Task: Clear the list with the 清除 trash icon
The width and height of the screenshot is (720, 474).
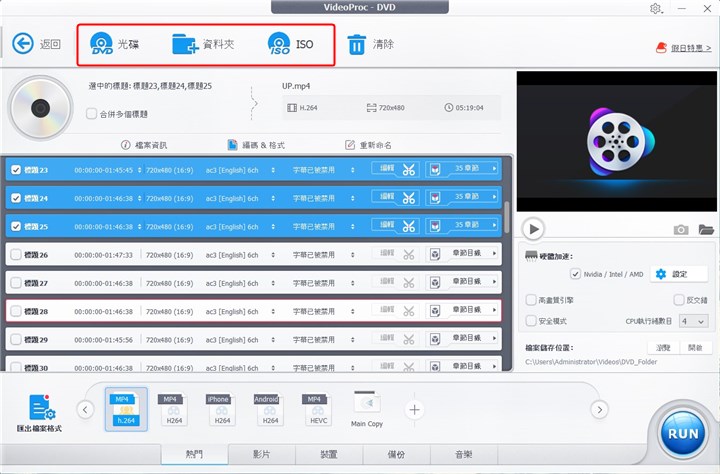Action: 356,45
